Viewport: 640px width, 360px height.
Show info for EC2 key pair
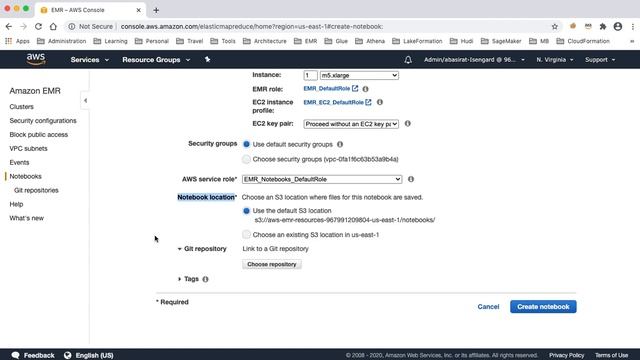pos(407,123)
